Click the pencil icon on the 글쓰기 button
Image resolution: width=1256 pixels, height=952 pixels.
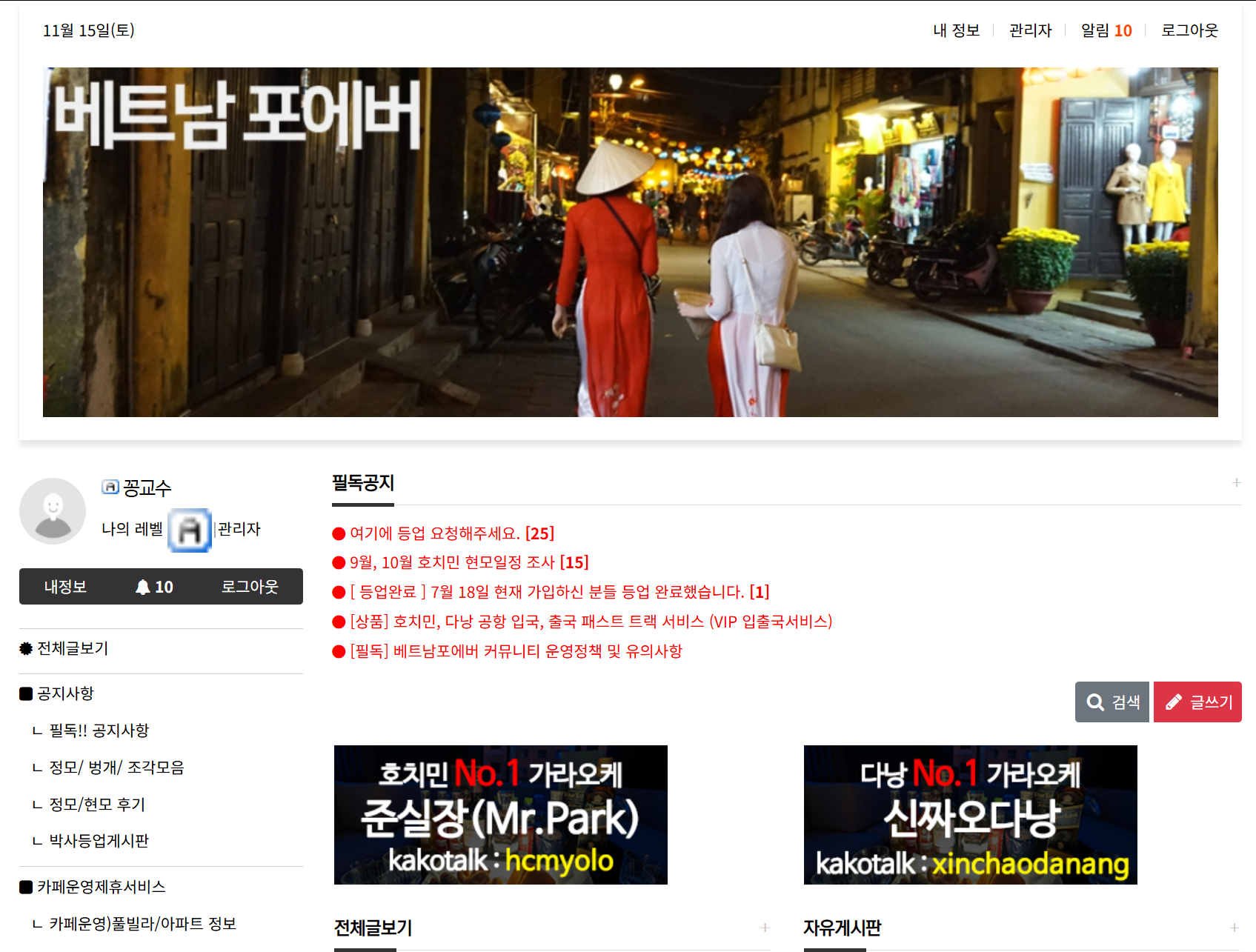coord(1173,702)
